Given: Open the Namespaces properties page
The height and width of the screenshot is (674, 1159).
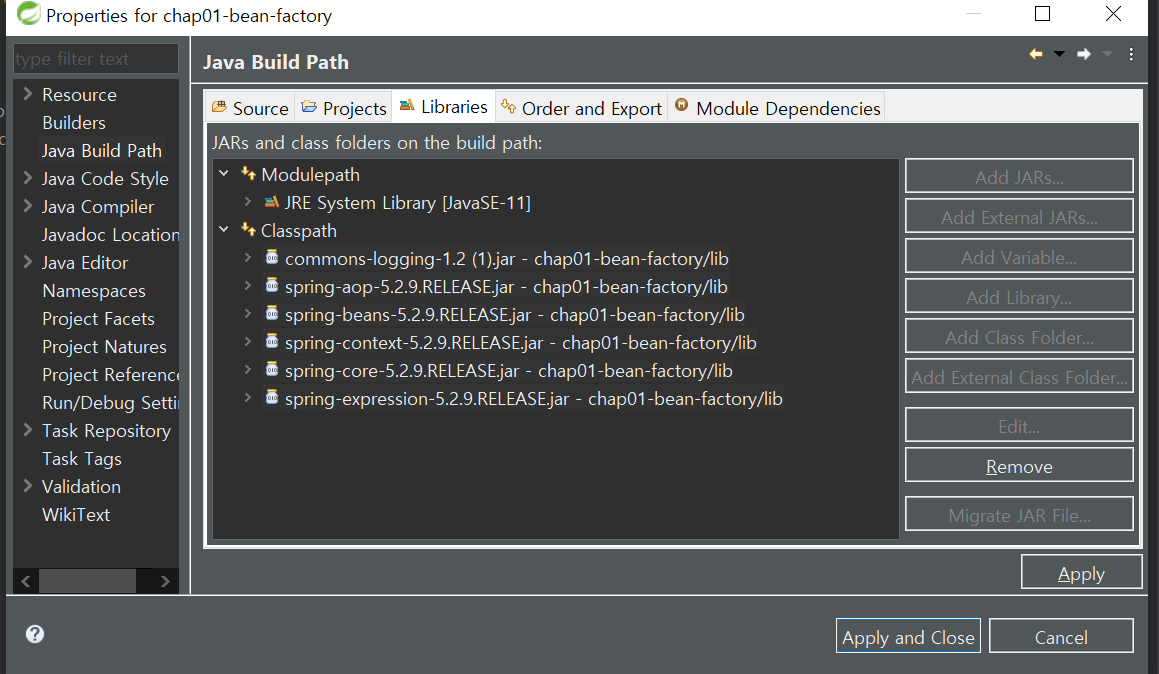Looking at the screenshot, I should [94, 291].
